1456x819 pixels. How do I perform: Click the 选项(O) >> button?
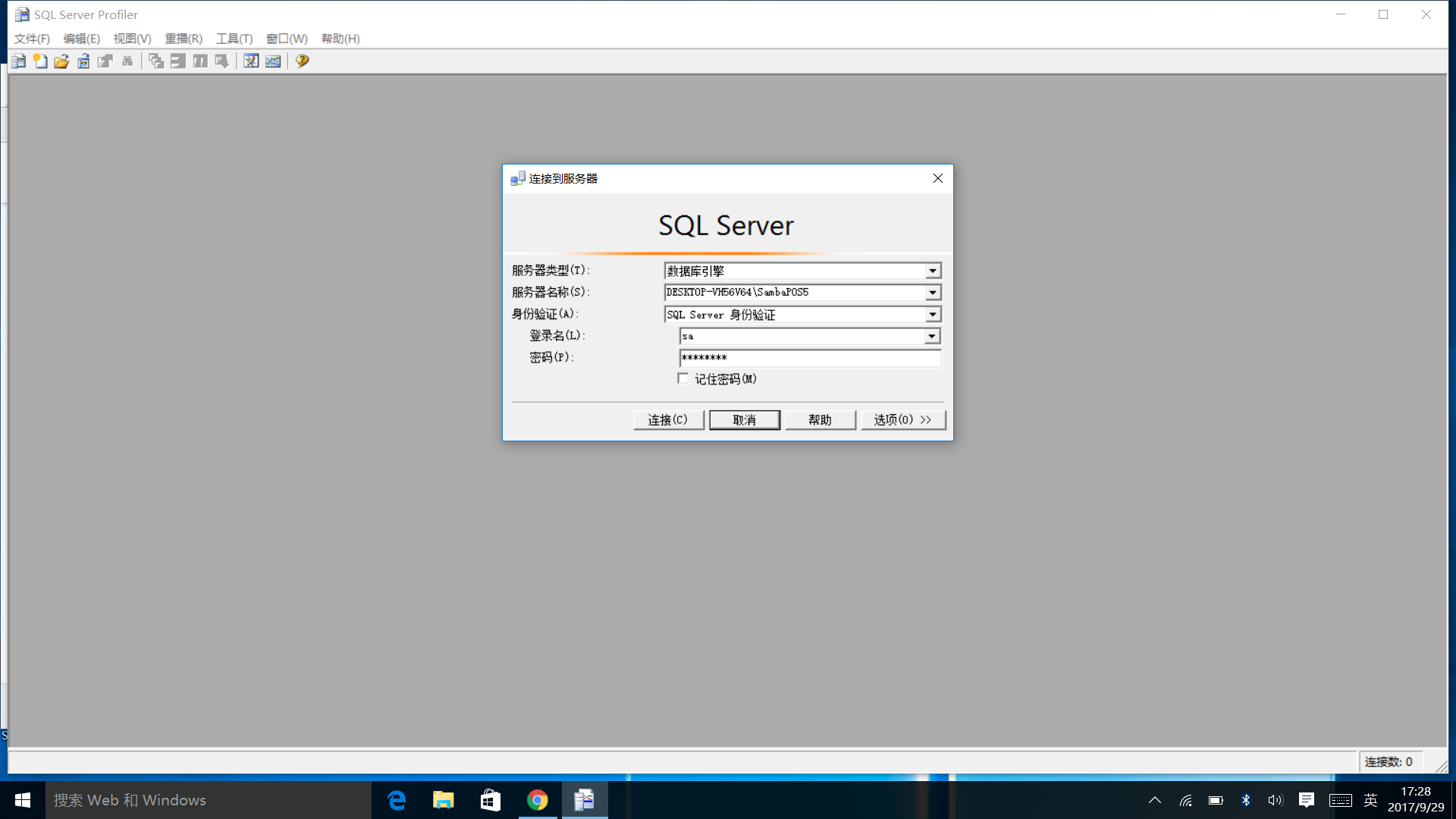click(x=903, y=420)
